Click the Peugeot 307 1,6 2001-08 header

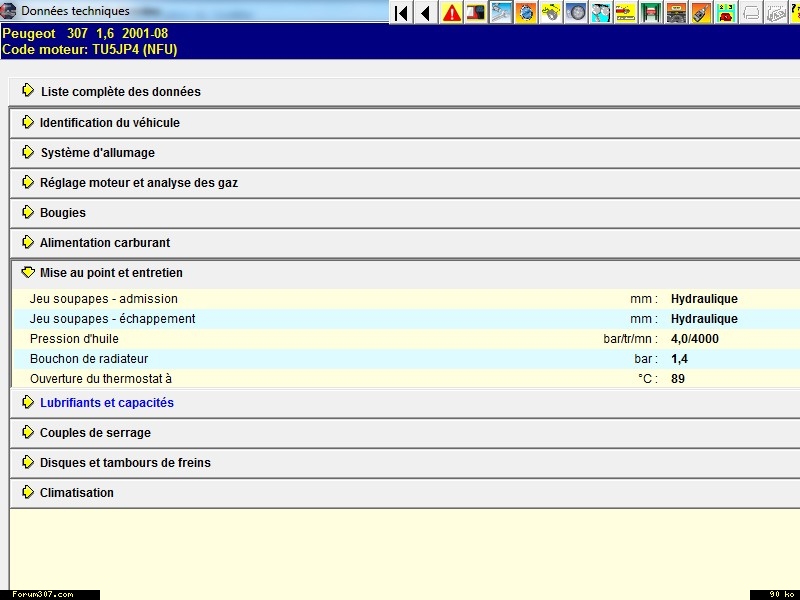[85, 34]
